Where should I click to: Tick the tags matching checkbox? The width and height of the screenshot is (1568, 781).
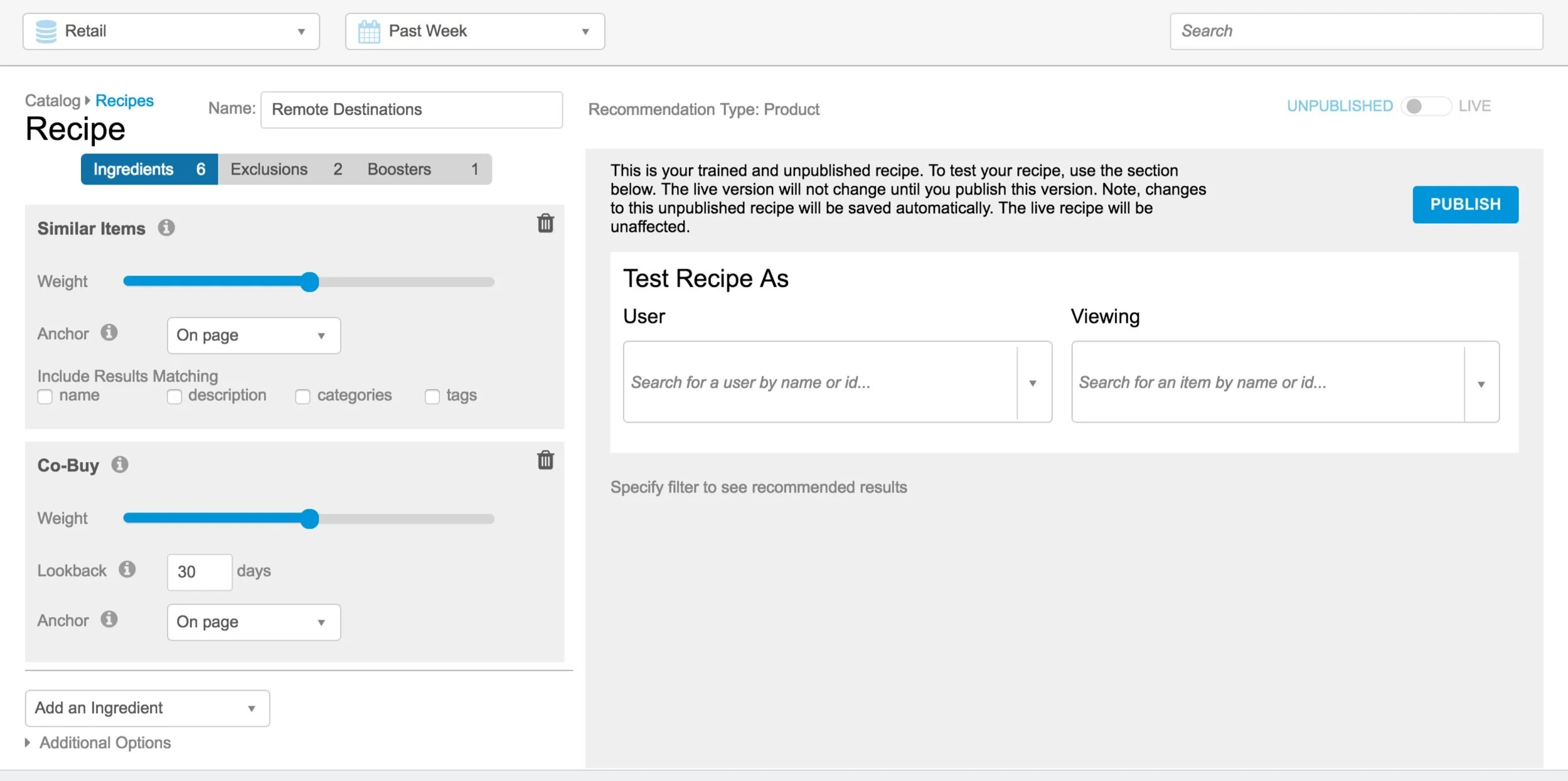pyautogui.click(x=432, y=397)
